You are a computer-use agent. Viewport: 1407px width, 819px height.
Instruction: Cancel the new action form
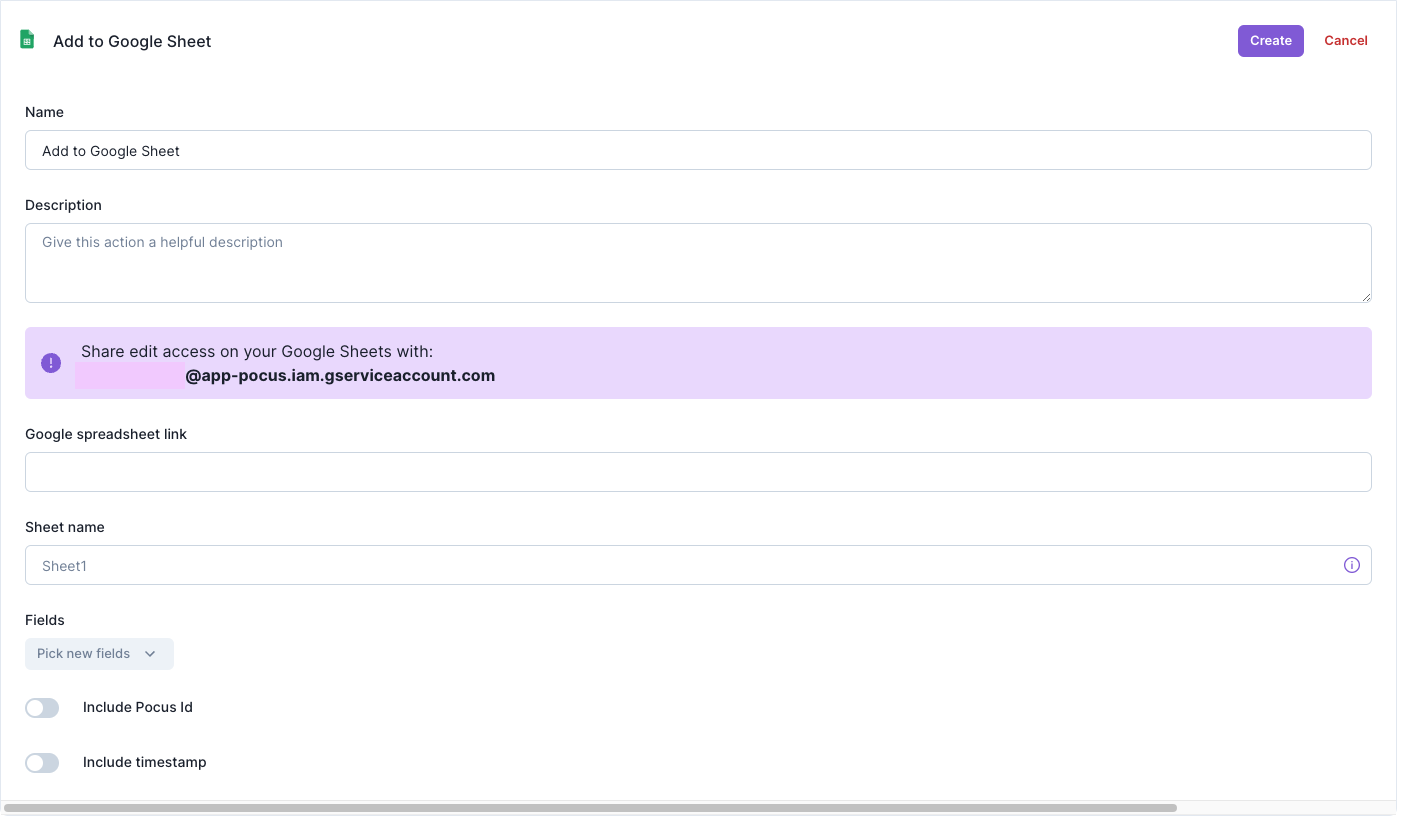(1346, 41)
